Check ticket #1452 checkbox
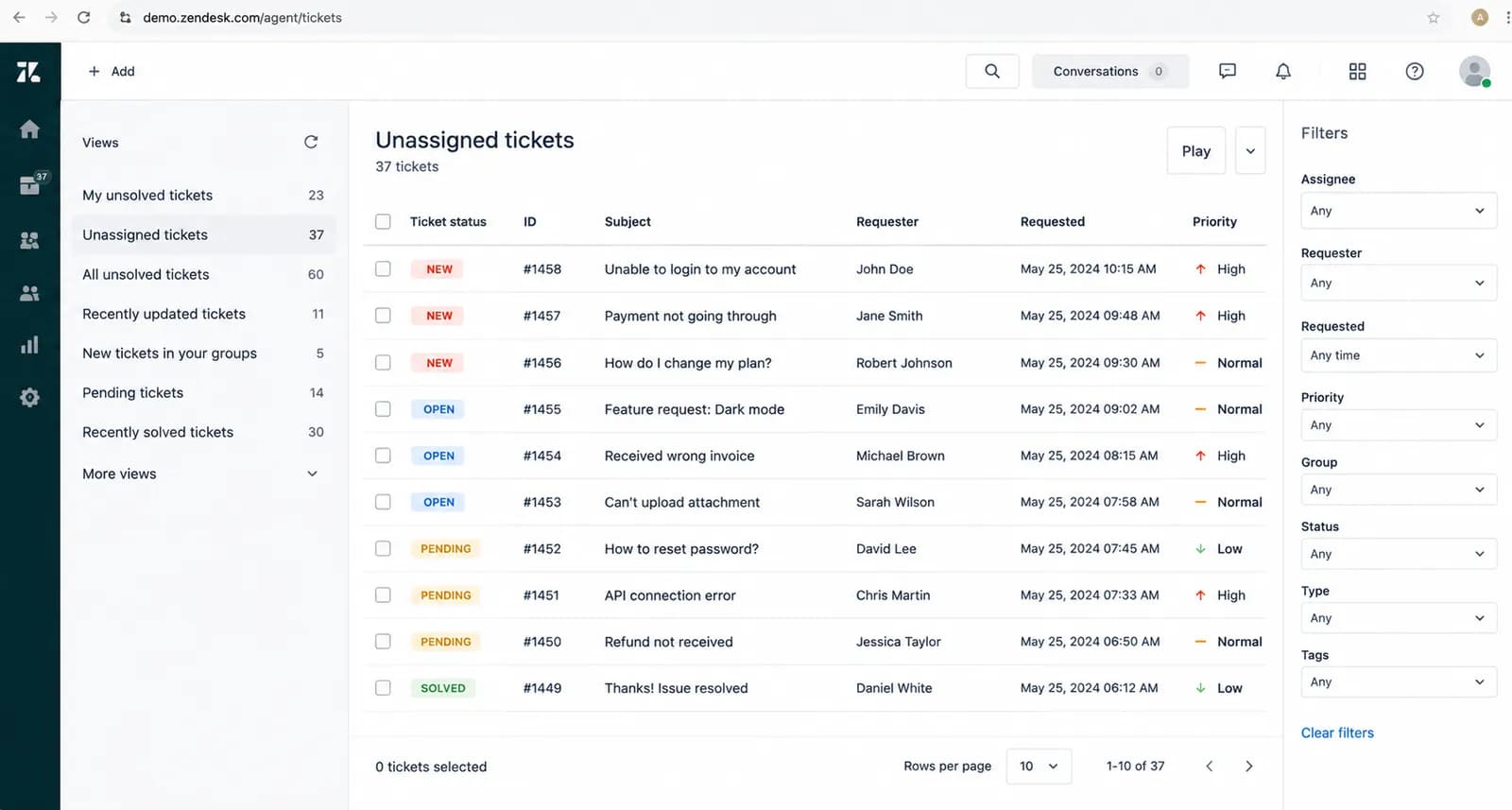The image size is (1512, 810). [383, 548]
